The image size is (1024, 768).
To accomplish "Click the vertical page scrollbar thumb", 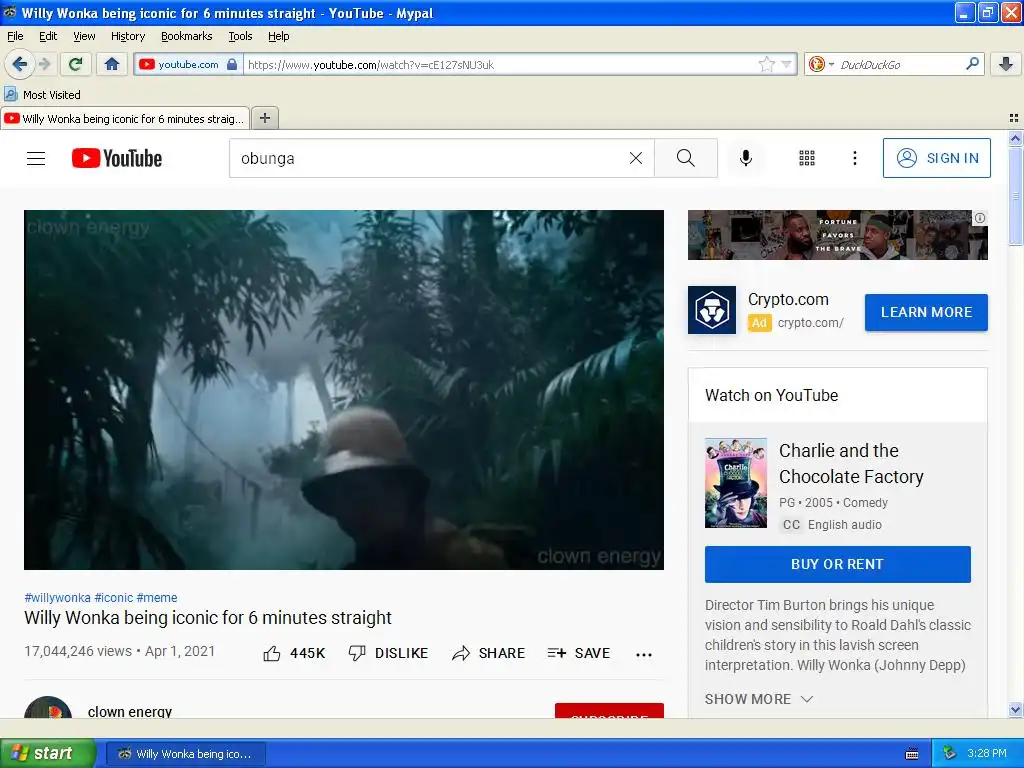I will 1015,196.
